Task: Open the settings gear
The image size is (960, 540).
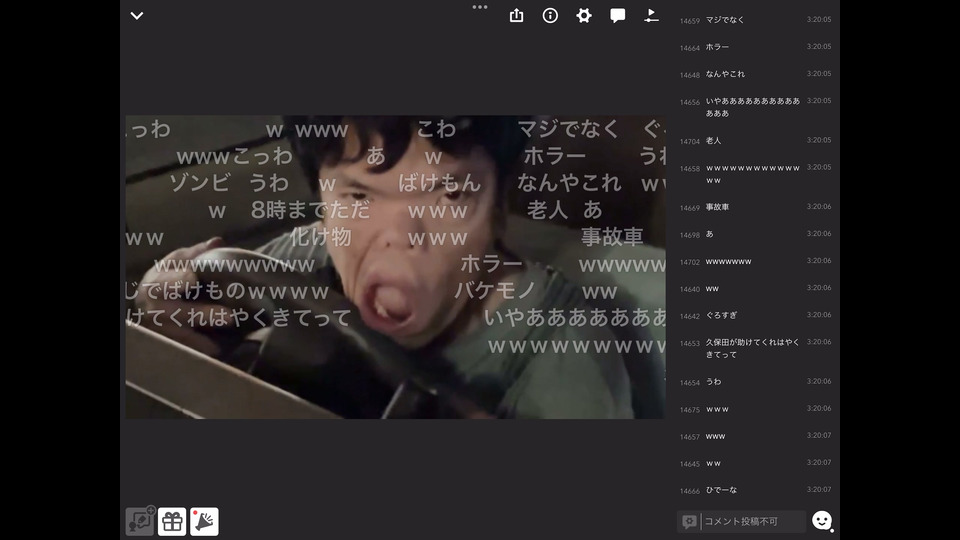Action: click(584, 15)
